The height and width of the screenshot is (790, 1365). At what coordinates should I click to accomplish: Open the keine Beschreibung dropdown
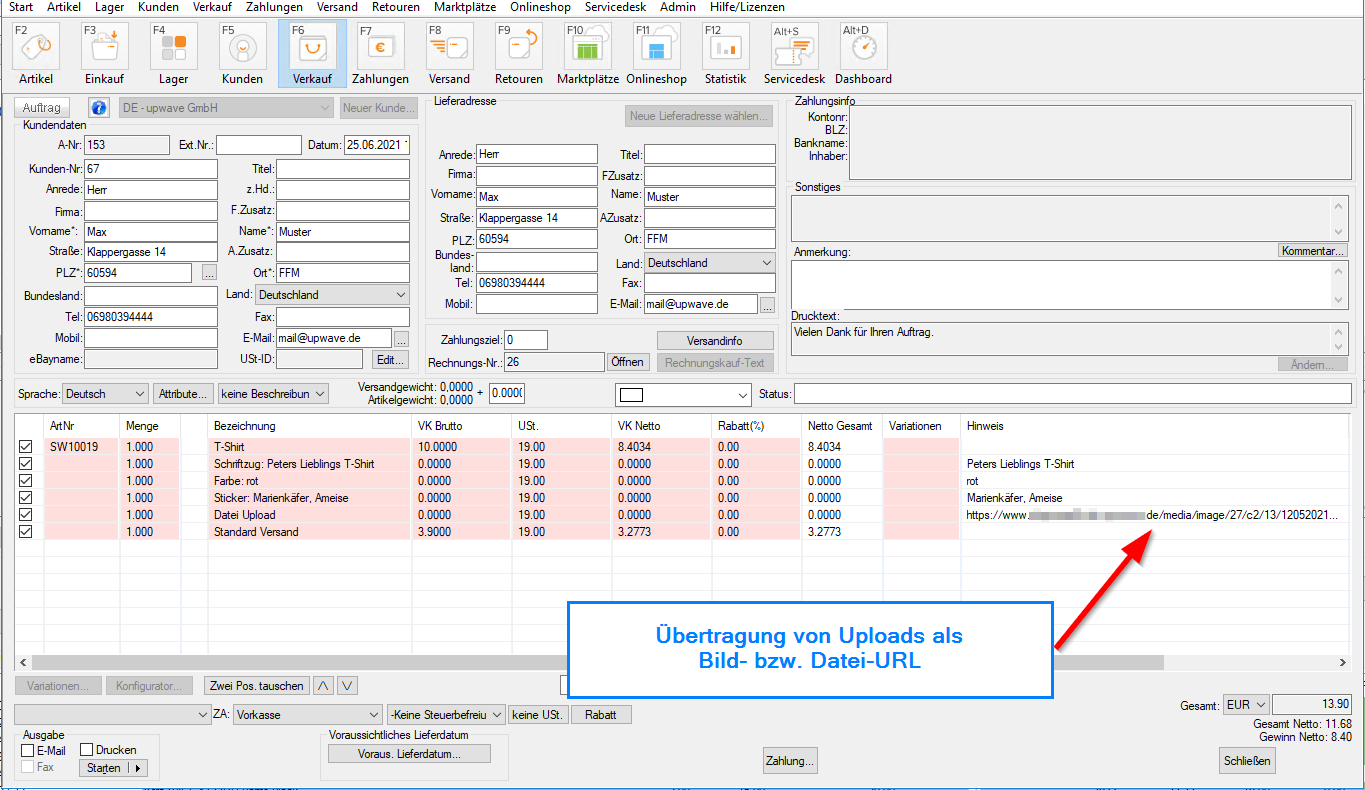click(x=273, y=394)
